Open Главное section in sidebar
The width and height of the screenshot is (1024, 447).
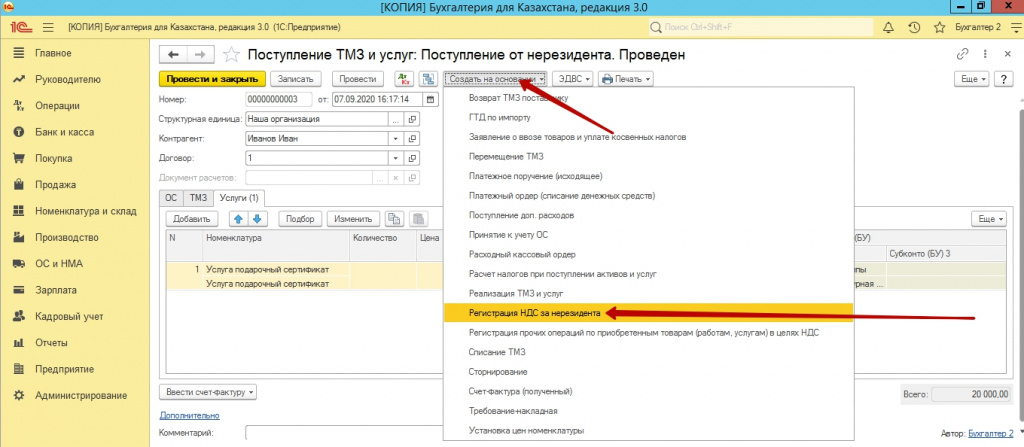click(x=53, y=53)
